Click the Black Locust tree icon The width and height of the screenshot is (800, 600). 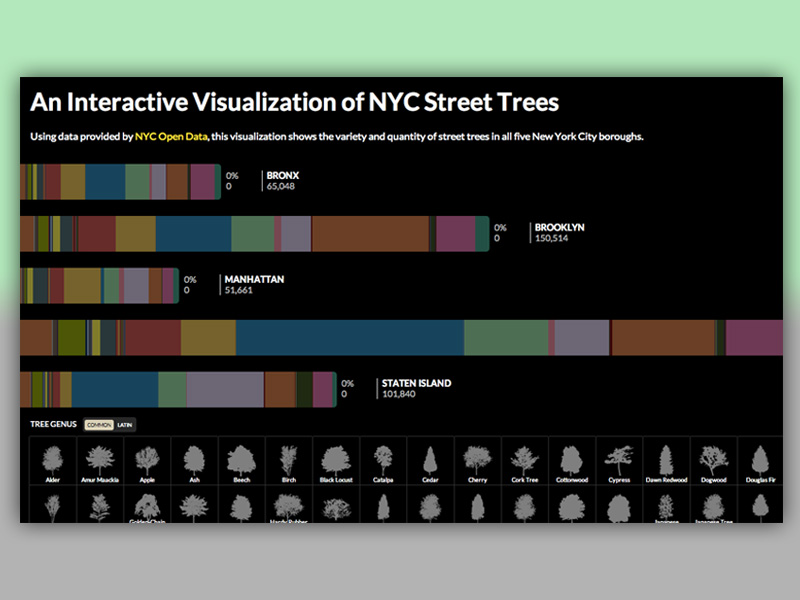tap(335, 460)
